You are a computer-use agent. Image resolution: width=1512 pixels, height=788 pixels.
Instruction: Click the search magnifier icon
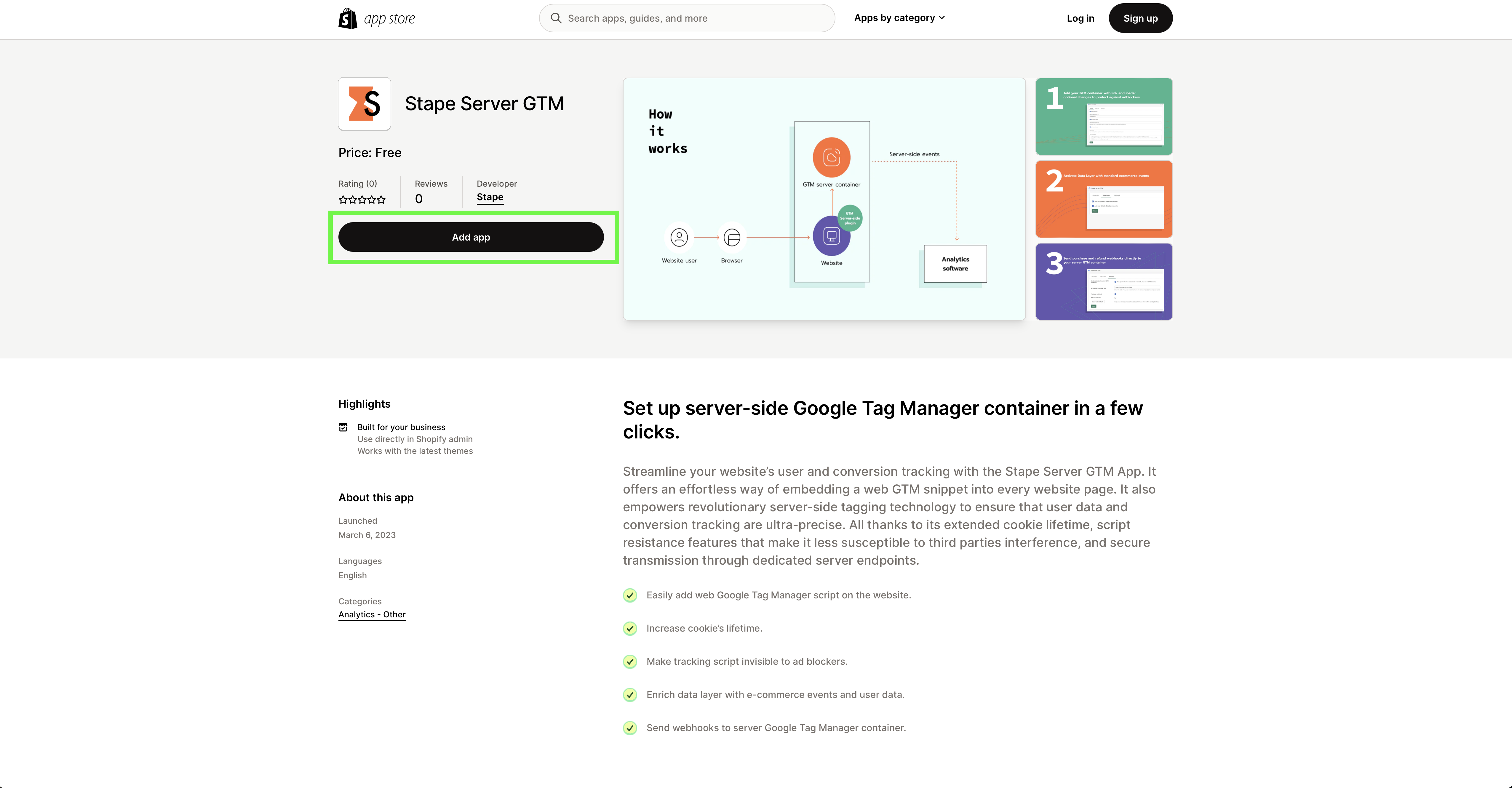pos(556,18)
